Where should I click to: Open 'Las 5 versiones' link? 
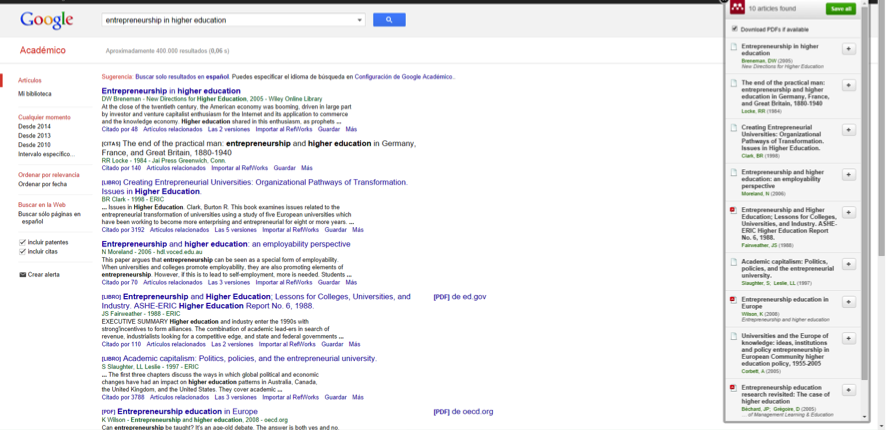(236, 230)
